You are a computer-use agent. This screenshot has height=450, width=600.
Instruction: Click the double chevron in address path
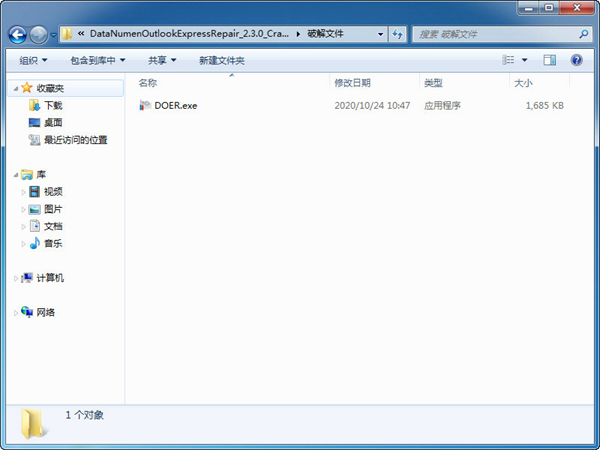pos(81,34)
